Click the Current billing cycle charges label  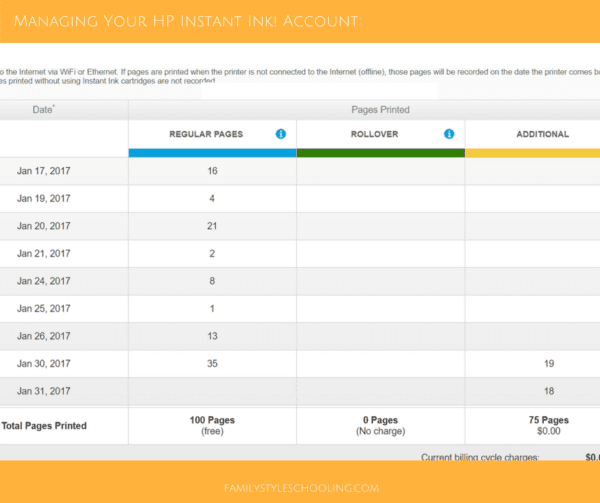pos(480,457)
